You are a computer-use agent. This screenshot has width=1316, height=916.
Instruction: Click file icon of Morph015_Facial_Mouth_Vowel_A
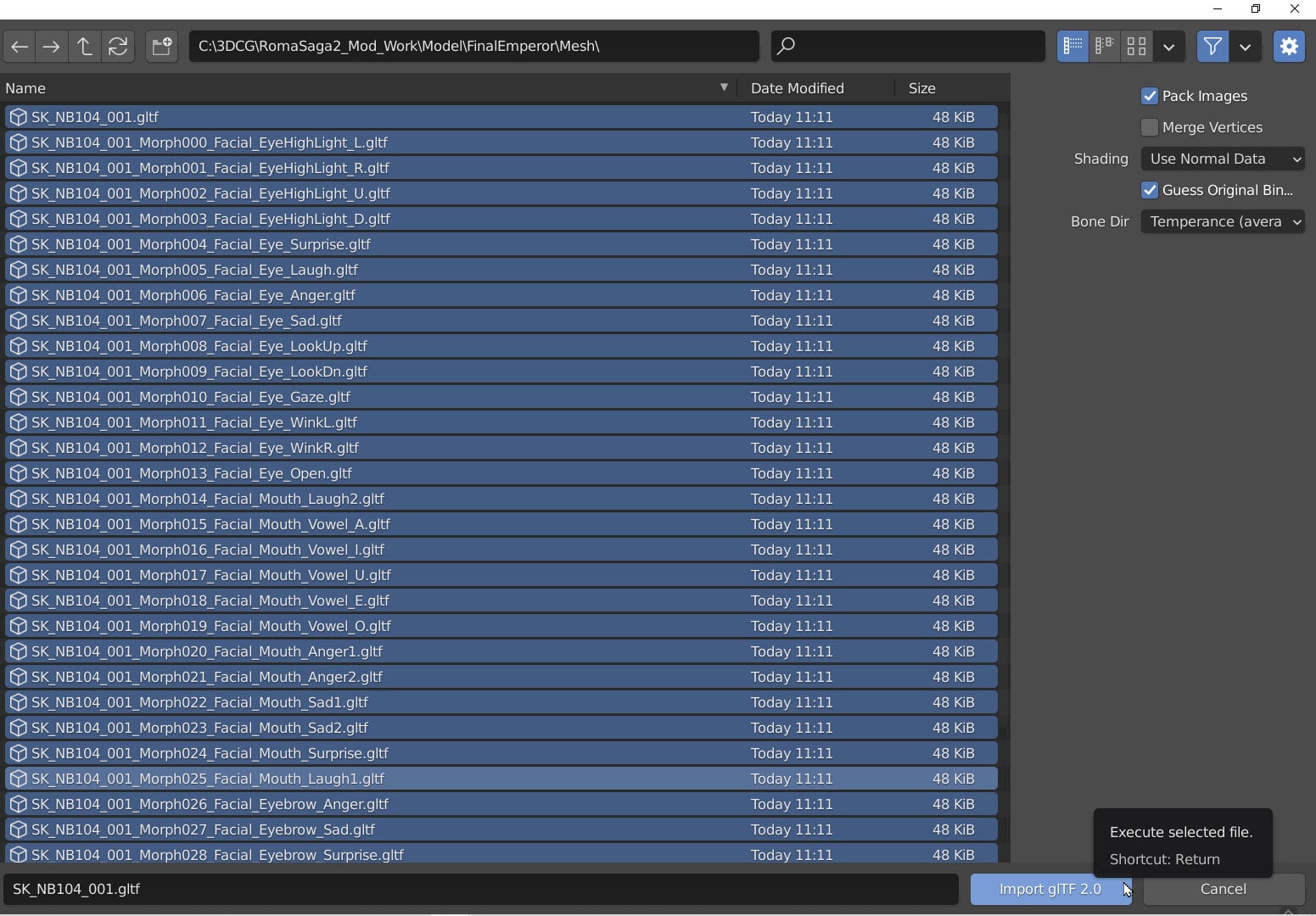(18, 524)
